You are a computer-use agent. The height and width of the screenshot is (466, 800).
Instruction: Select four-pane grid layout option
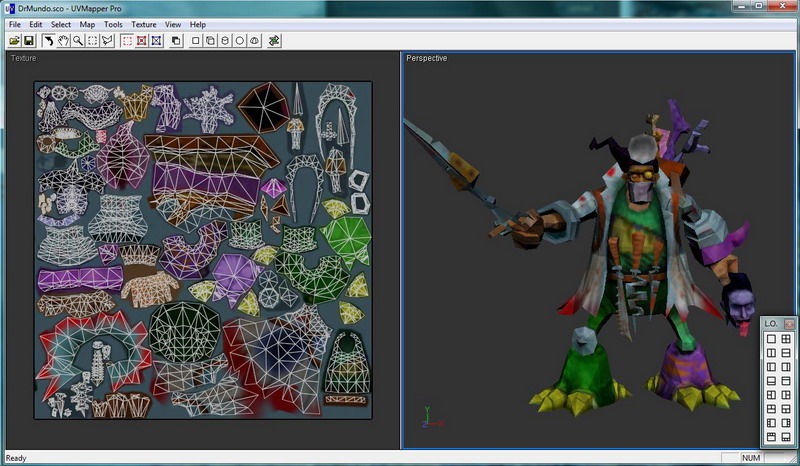pos(787,339)
